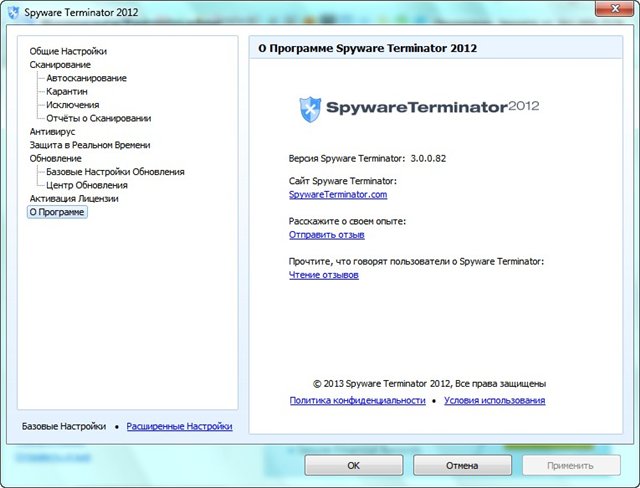Screen dimensions: 640x488
Task: Open Исключения settings page
Action: (73, 105)
